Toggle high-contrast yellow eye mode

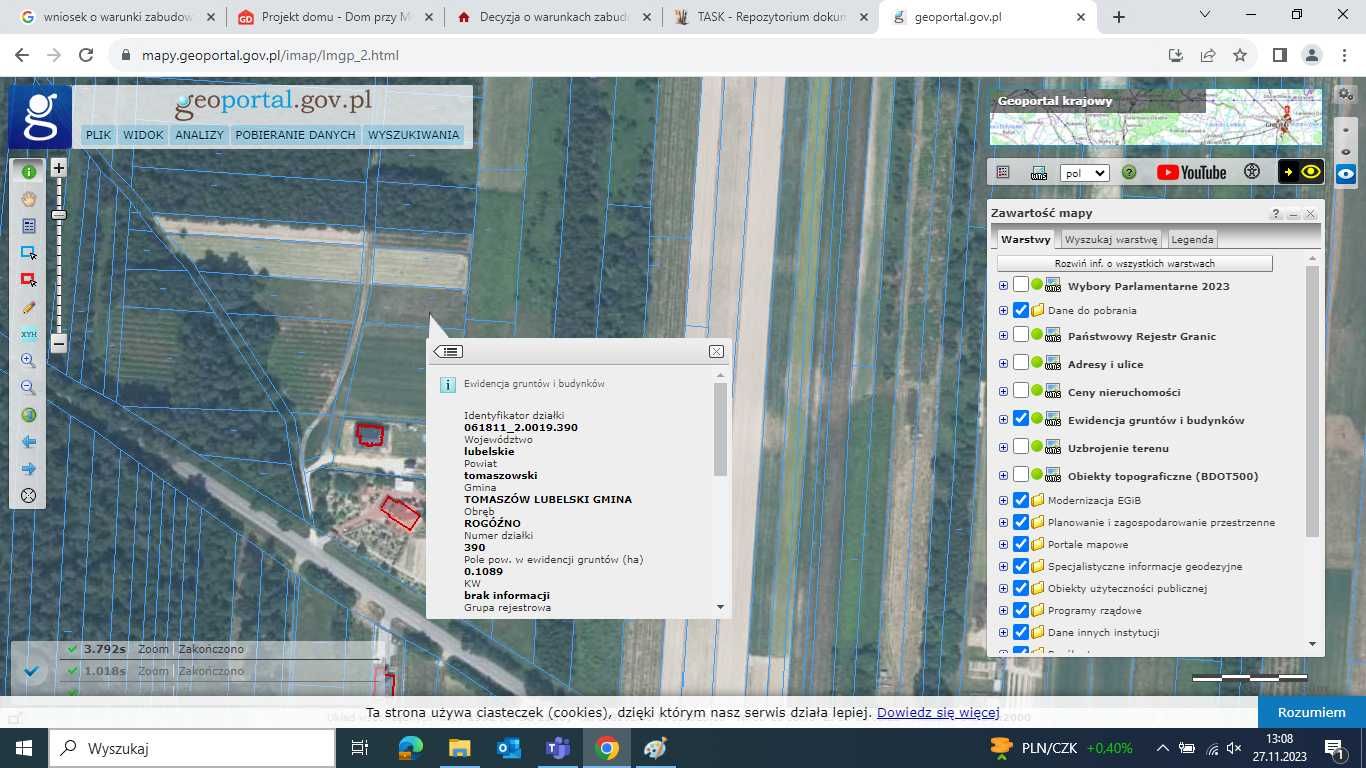[x=1301, y=172]
